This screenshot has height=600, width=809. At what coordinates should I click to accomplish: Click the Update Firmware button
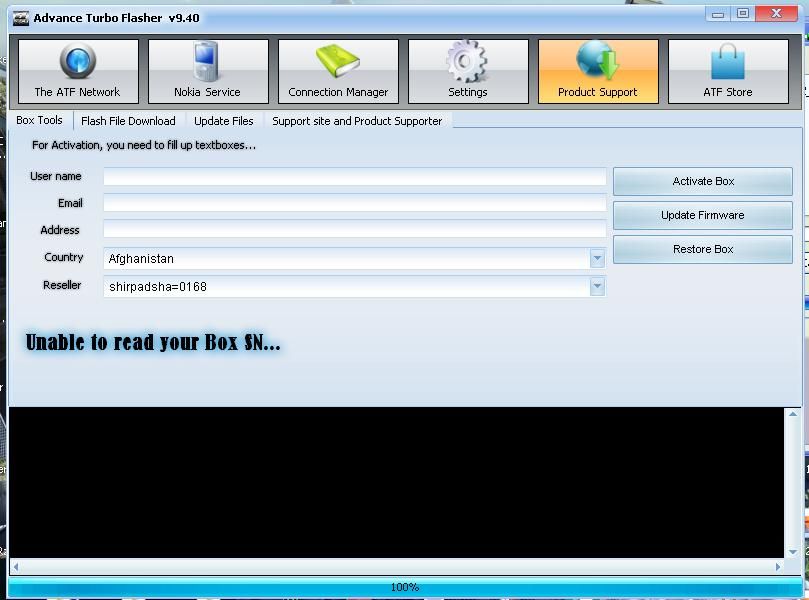(x=703, y=215)
